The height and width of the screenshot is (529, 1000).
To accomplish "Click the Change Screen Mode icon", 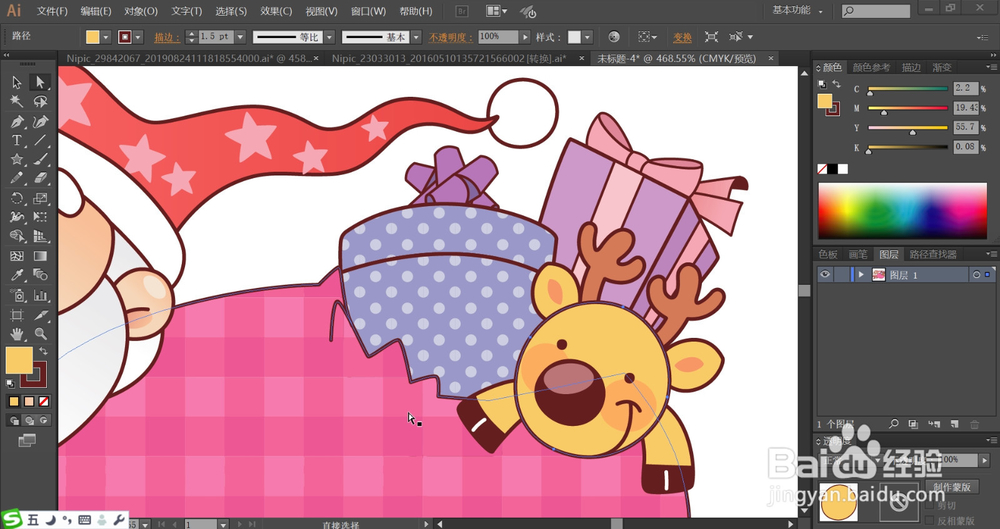I will pyautogui.click(x=27, y=440).
